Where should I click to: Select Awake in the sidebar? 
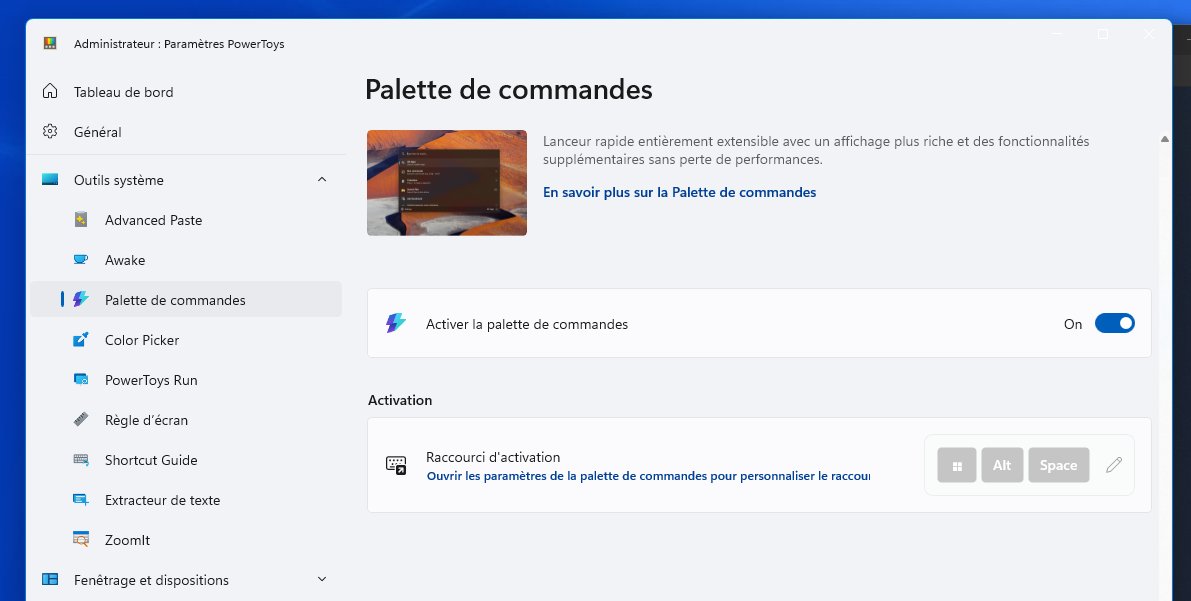(x=185, y=260)
